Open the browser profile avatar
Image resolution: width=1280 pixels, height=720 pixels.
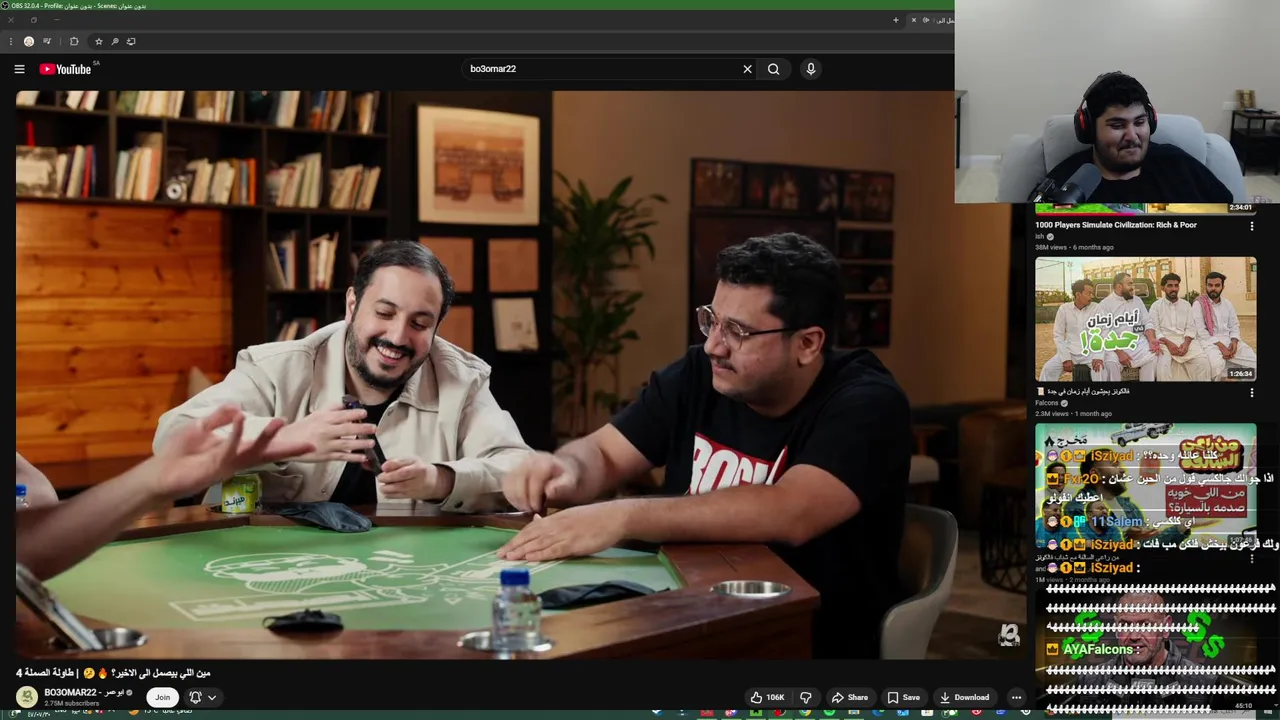(28, 41)
